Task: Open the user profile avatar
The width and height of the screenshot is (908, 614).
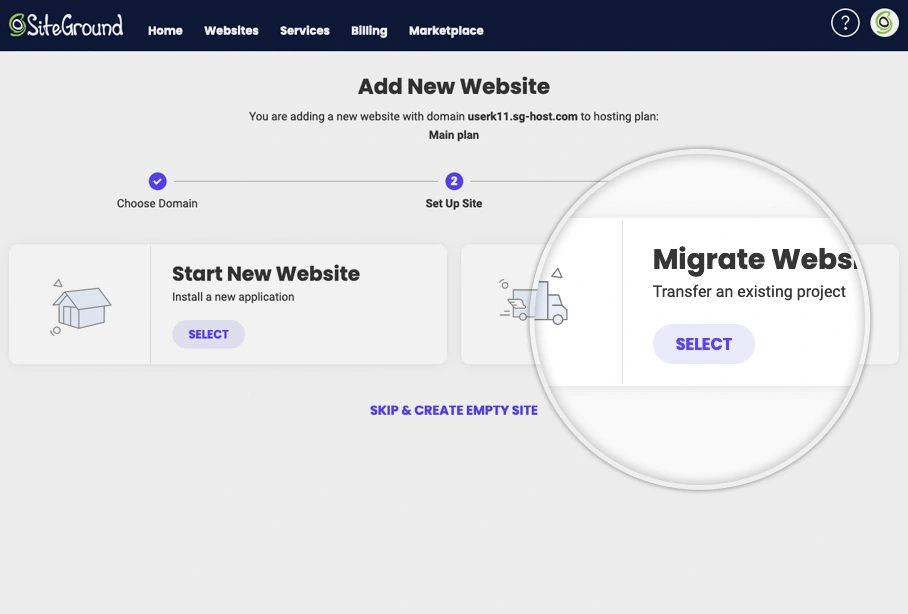Action: tap(884, 23)
